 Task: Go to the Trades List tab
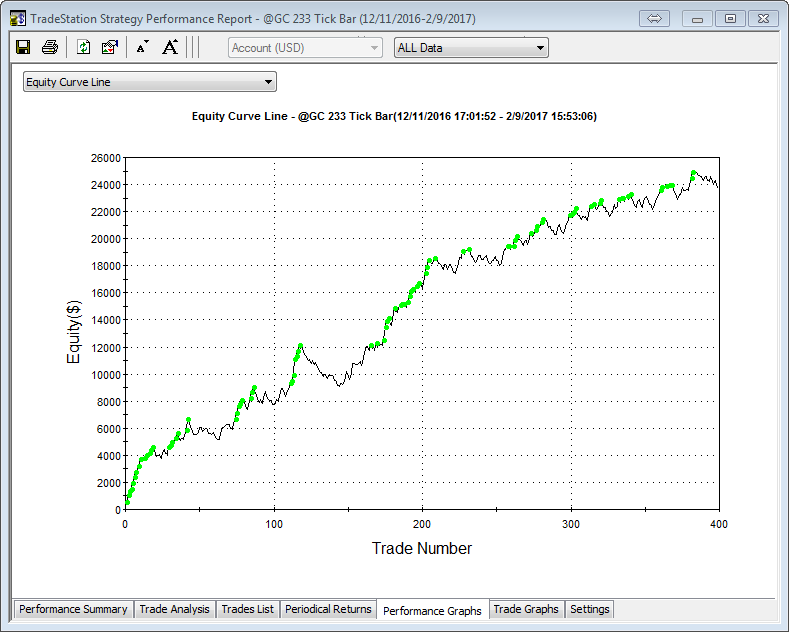coord(247,609)
